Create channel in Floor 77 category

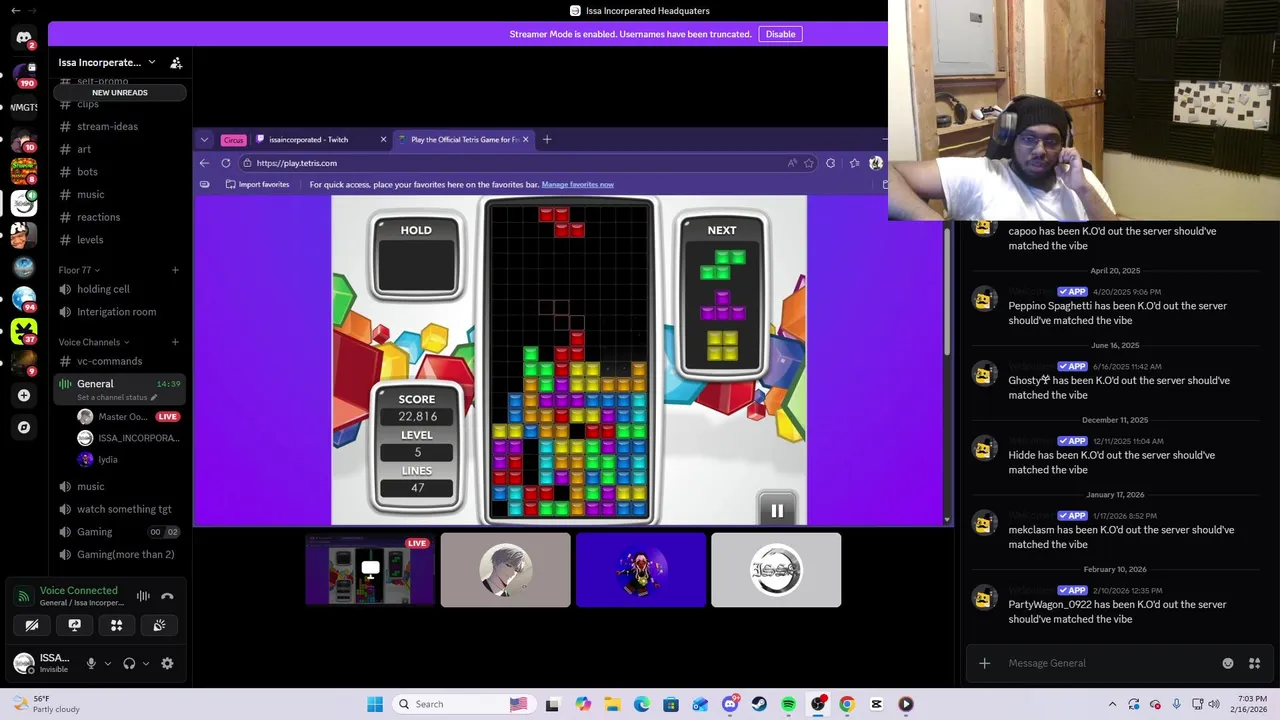(175, 270)
